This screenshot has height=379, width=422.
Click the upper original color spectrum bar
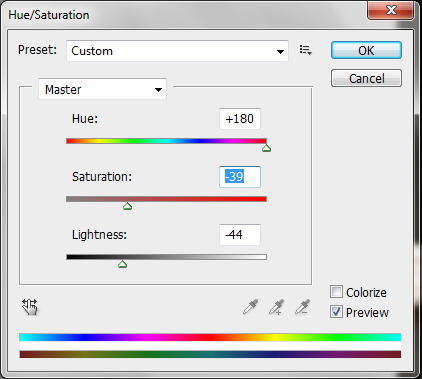tap(210, 337)
